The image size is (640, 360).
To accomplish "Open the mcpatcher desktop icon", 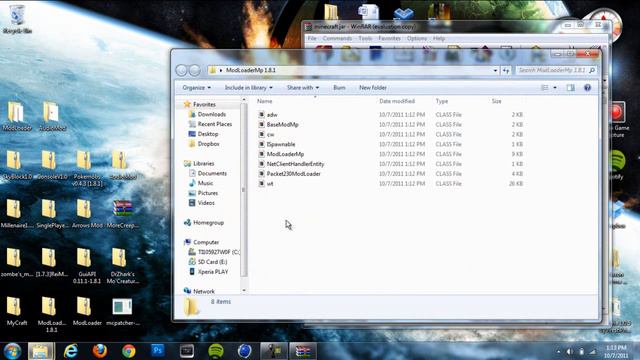I will point(122,311).
